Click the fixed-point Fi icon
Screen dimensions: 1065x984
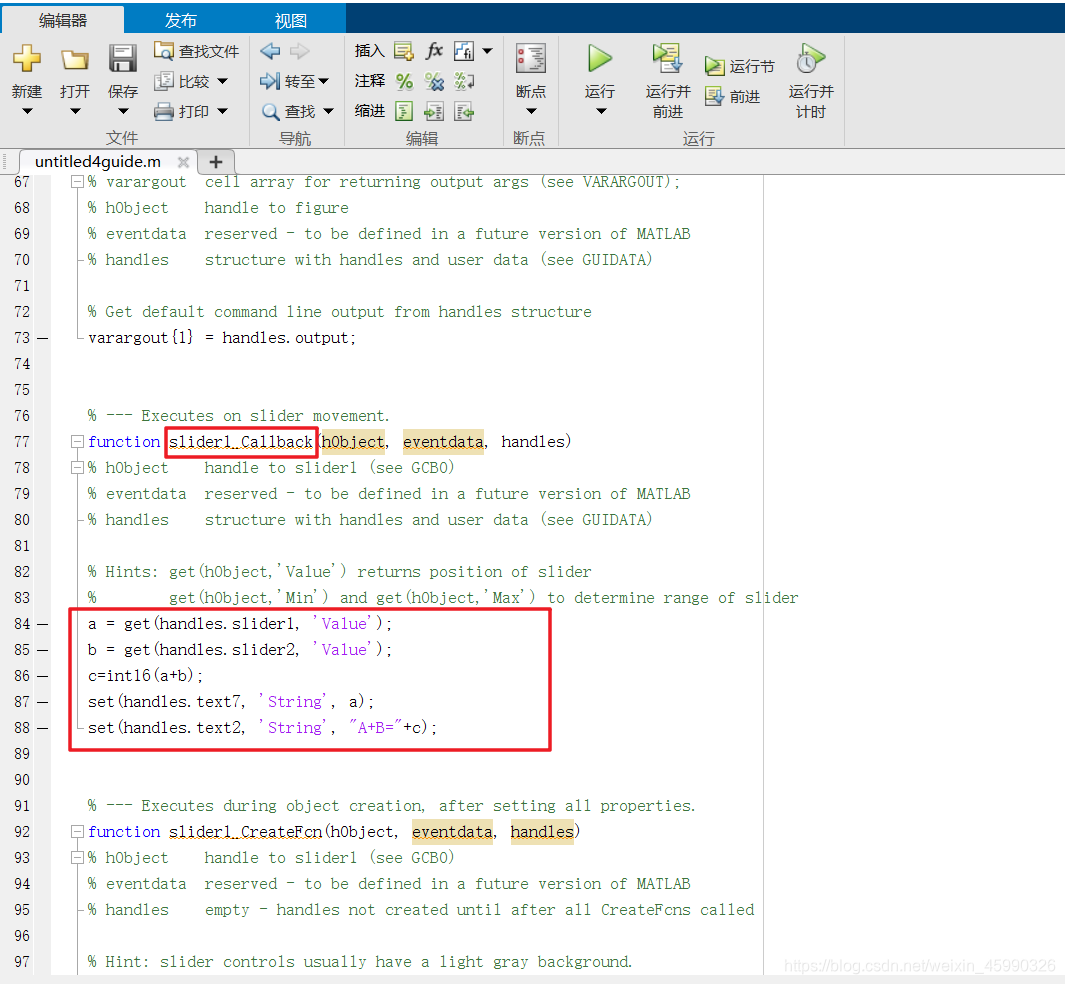(x=464, y=51)
